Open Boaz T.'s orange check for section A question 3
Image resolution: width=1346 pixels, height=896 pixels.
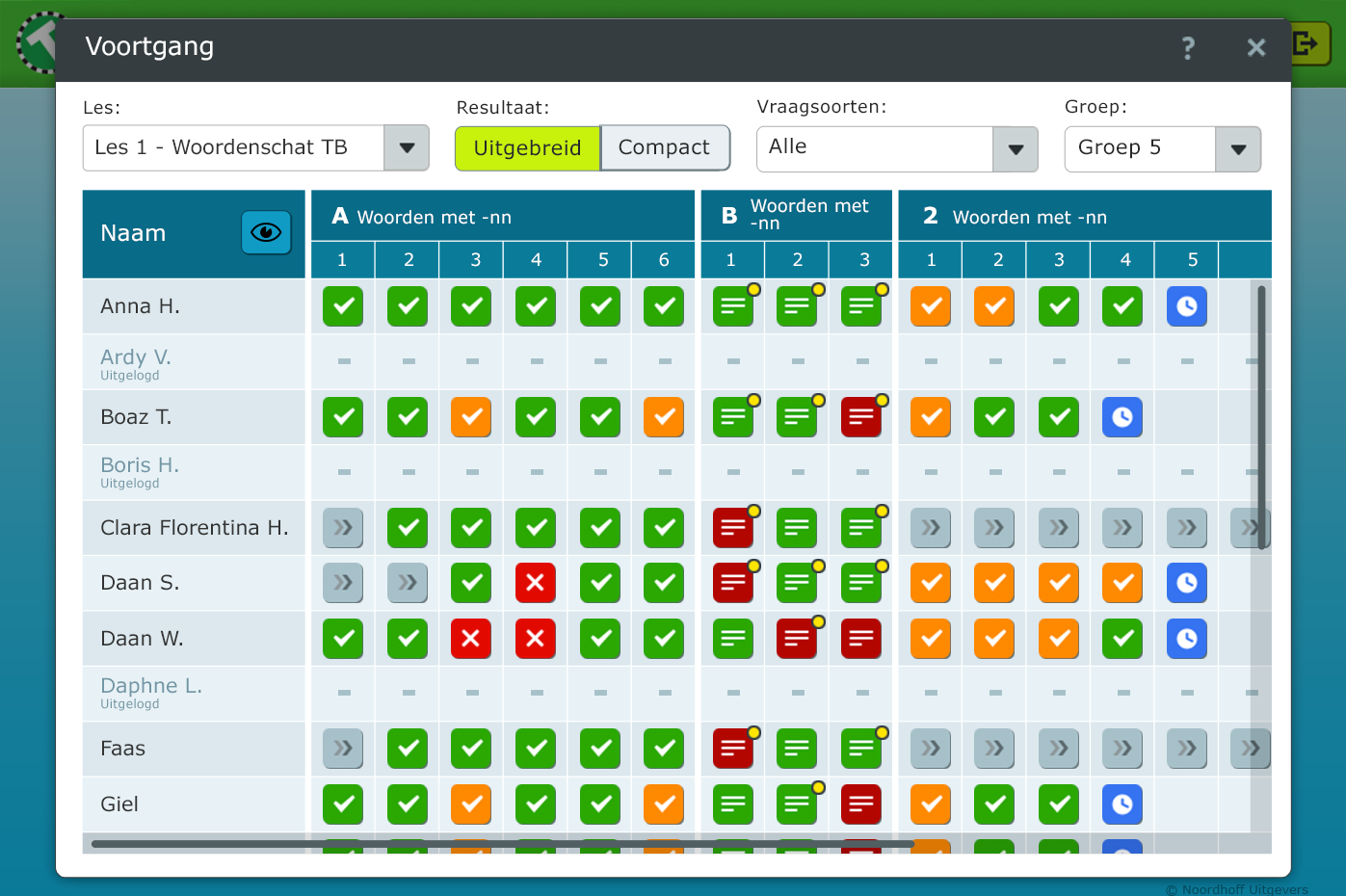[x=471, y=417]
